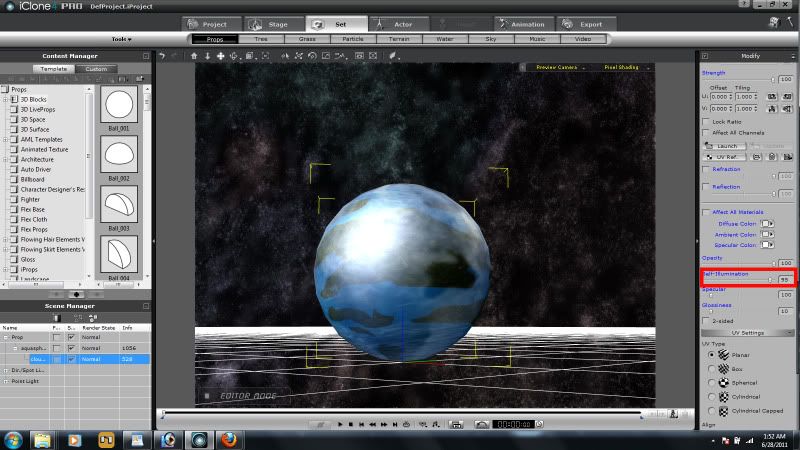
Task: Switch Content Manager to Custom tab
Action: (x=96, y=68)
